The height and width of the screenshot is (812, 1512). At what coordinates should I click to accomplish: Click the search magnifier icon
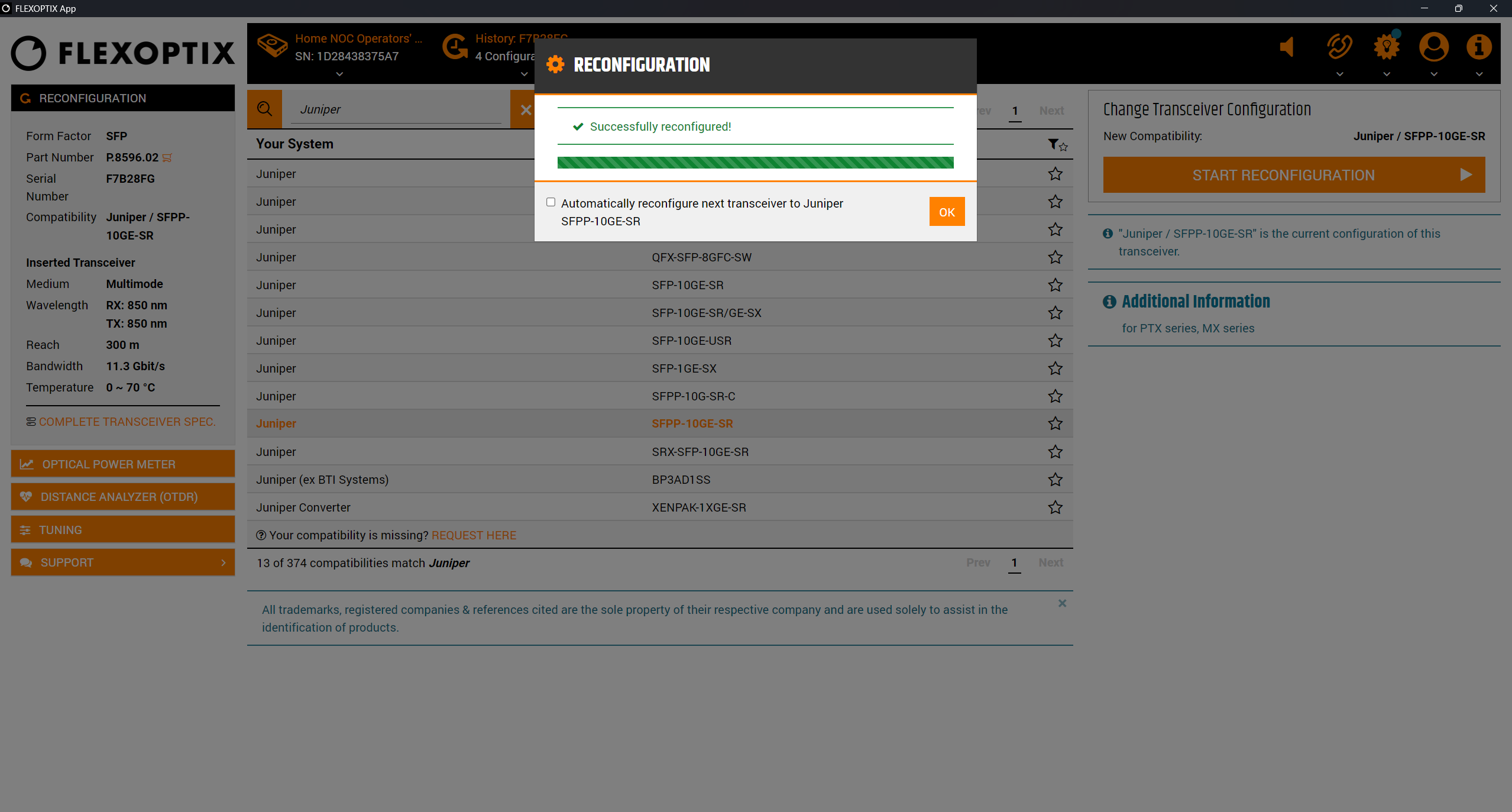point(264,109)
